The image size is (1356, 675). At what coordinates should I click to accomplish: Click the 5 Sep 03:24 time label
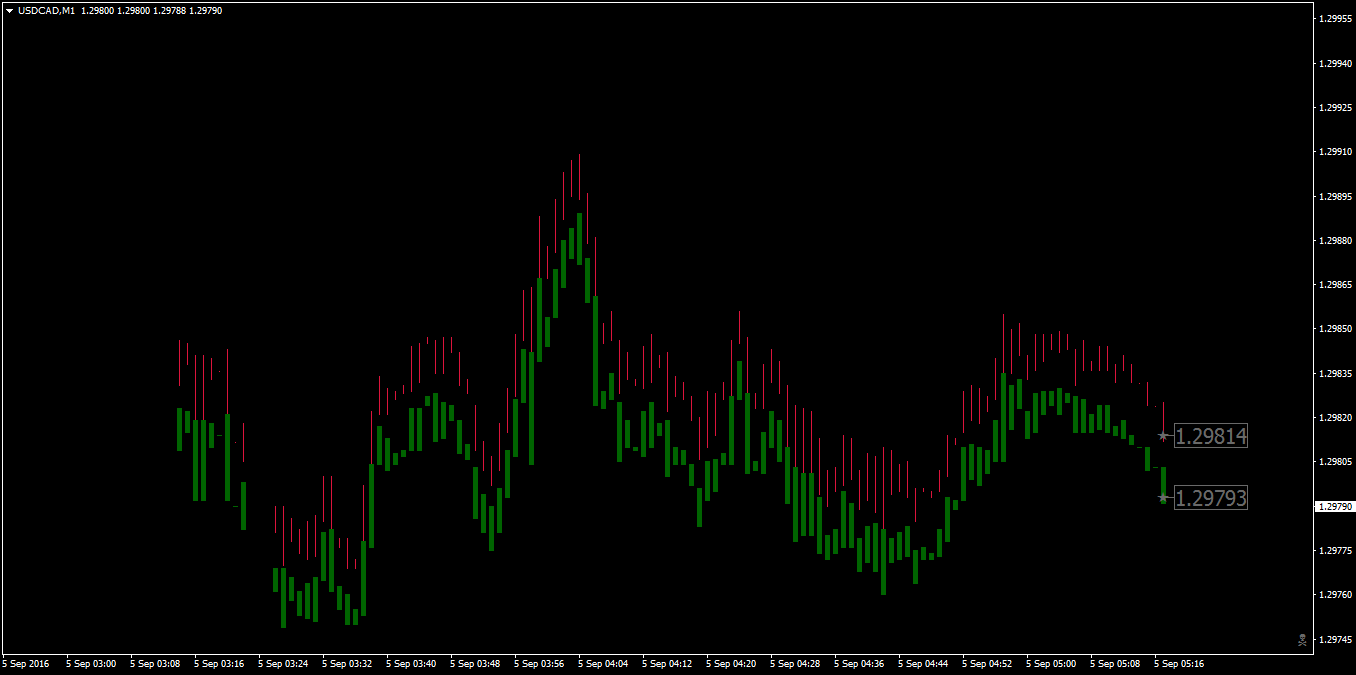coord(283,663)
